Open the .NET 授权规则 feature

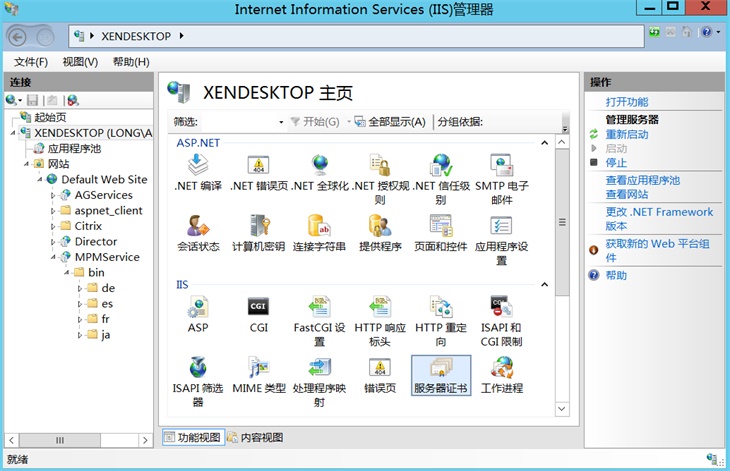(380, 180)
